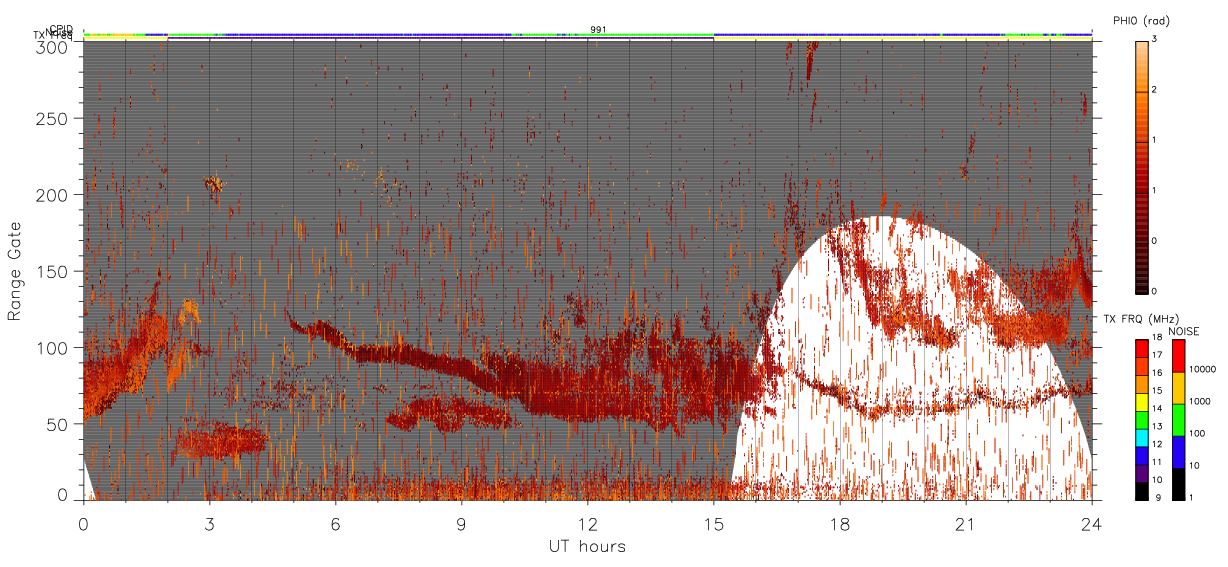Click the TX FRQ legend value 14
Viewport: 1228px width, 567px height.
[1155, 409]
